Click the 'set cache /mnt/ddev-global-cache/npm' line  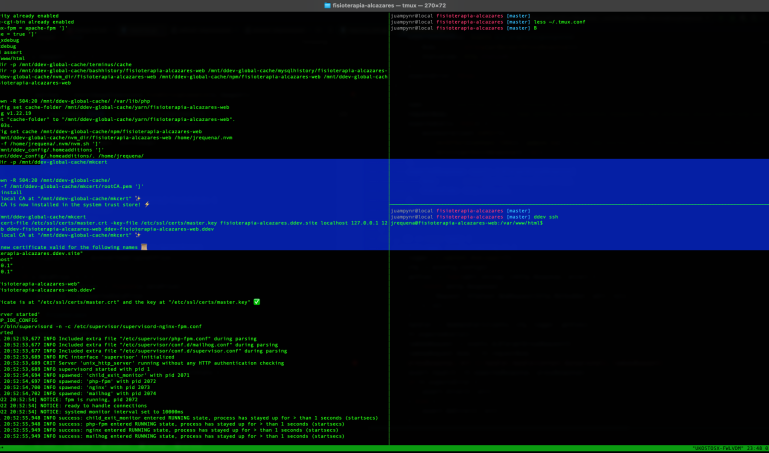[x=101, y=131]
